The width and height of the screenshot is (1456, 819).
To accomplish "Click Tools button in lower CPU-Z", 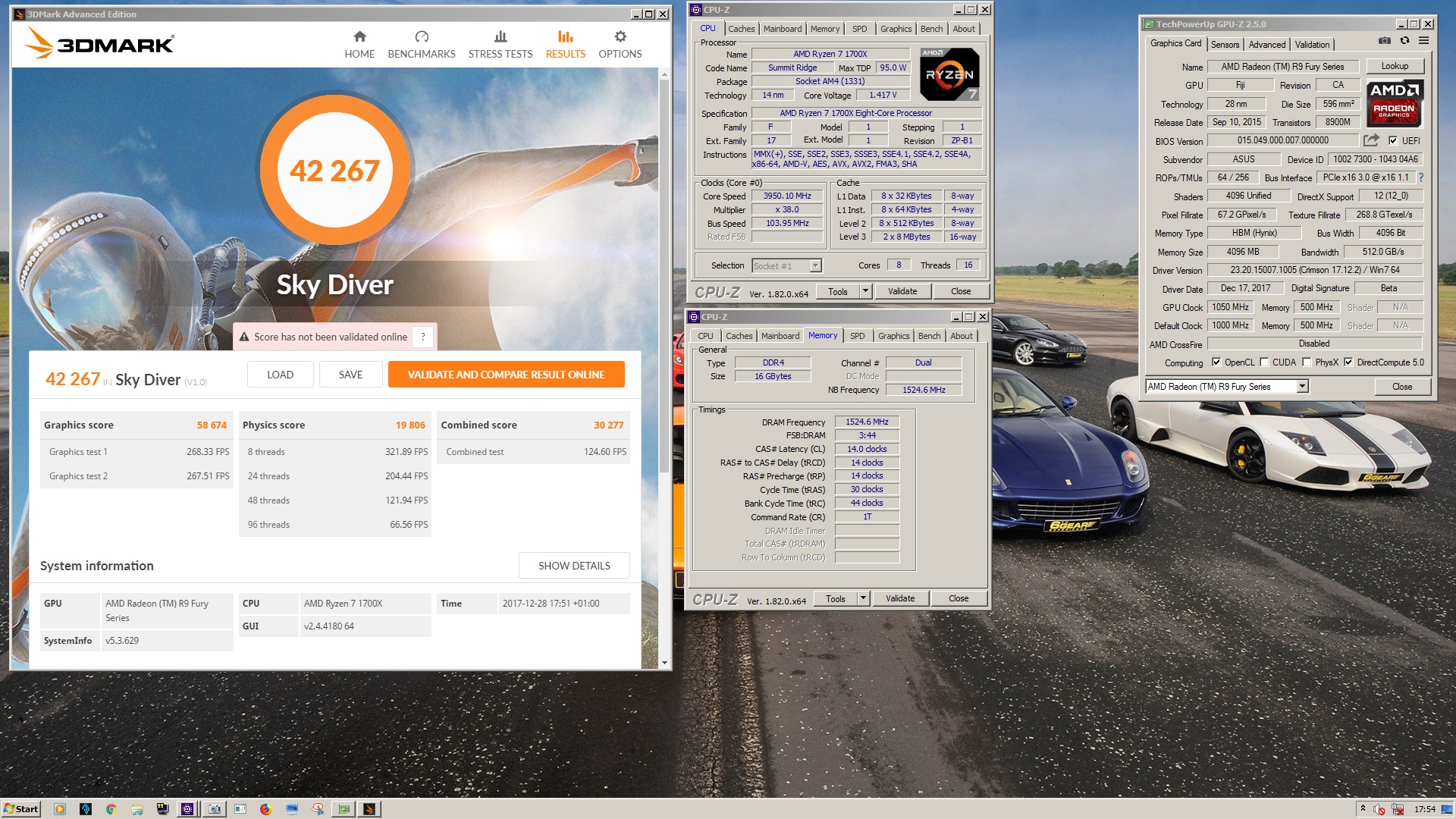I will click(x=835, y=598).
